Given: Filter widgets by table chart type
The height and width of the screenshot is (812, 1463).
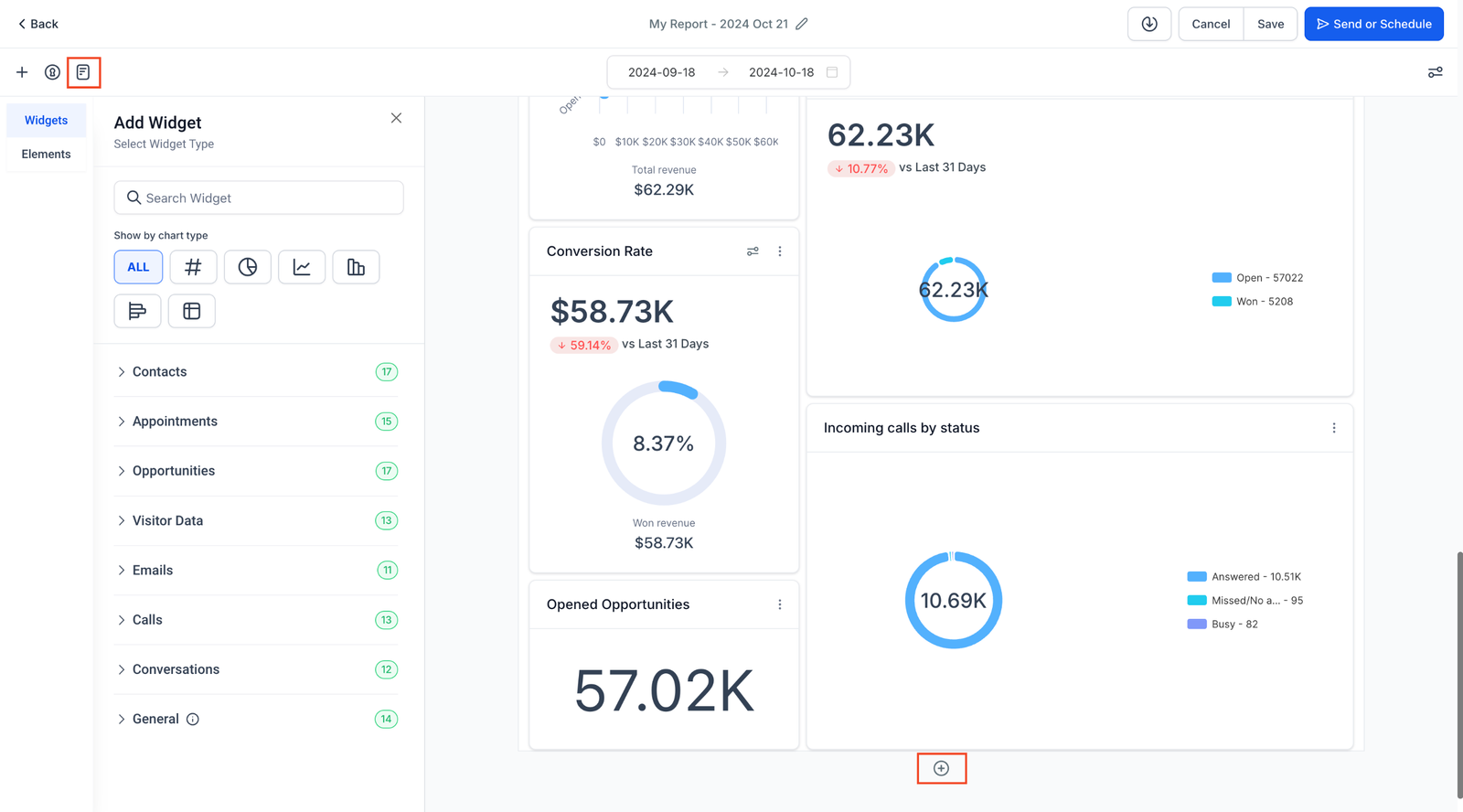Looking at the screenshot, I should pyautogui.click(x=192, y=311).
